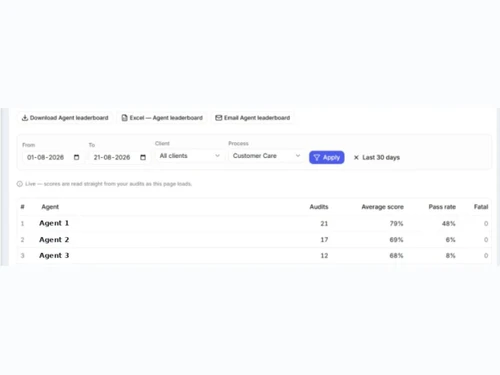
Task: Select the Agent 2 row name
Action: pos(54,240)
